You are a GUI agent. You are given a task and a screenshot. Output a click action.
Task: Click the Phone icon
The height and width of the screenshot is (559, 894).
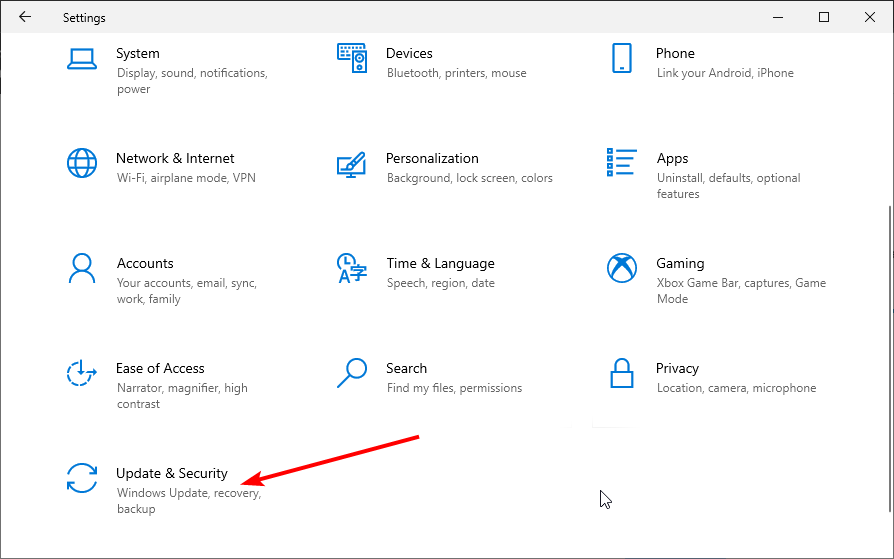(x=621, y=58)
